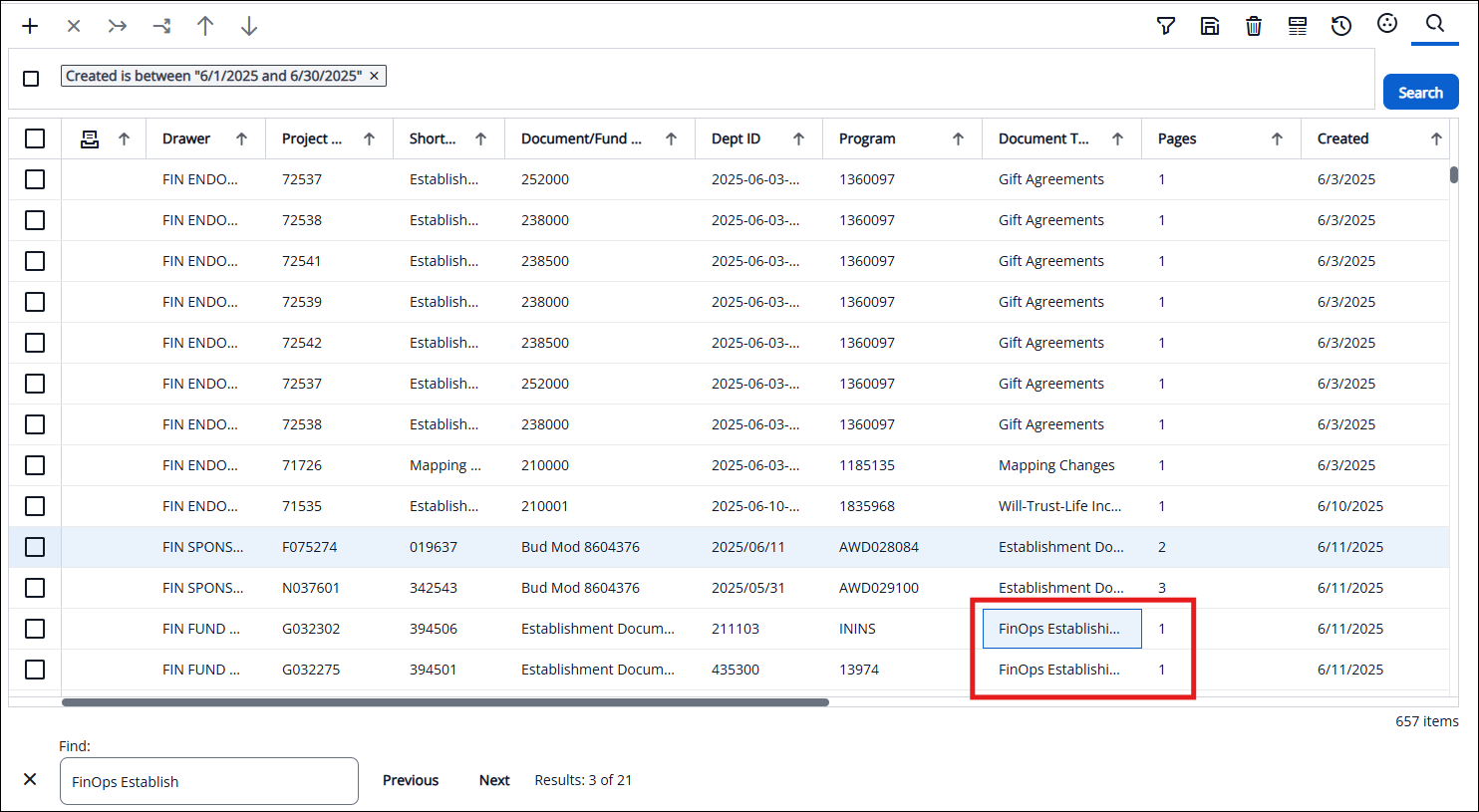
Task: Check the row for project 72539
Action: [35, 302]
